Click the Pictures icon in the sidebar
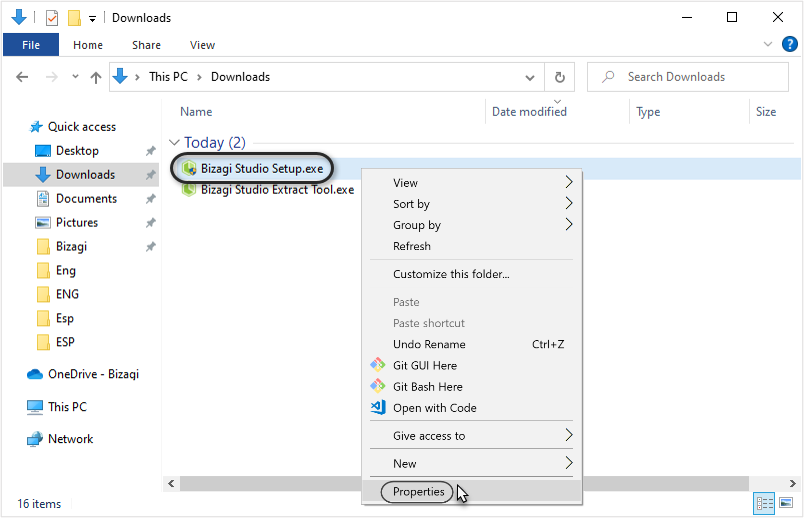804x518 pixels. click(x=43, y=223)
